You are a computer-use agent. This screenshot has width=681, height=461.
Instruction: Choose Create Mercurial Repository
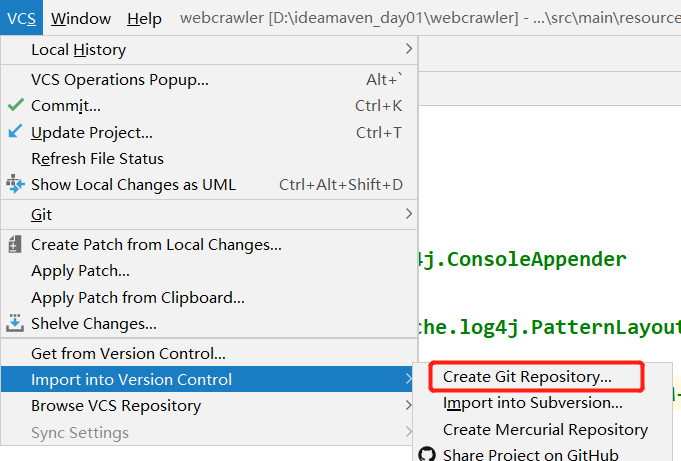[545, 429]
